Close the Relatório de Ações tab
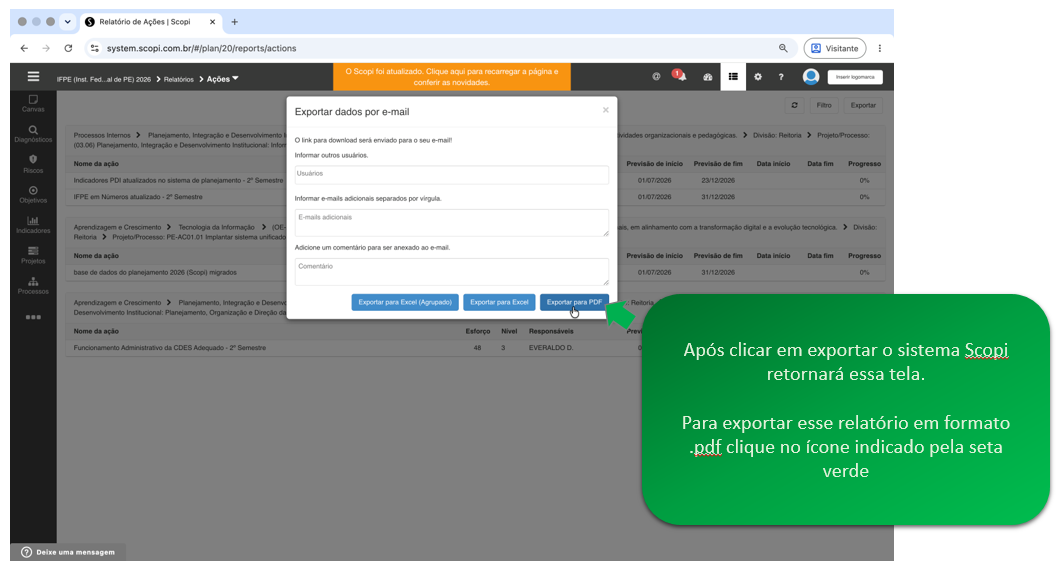Screen dimensions: 1061x581 pyautogui.click(x=212, y=22)
